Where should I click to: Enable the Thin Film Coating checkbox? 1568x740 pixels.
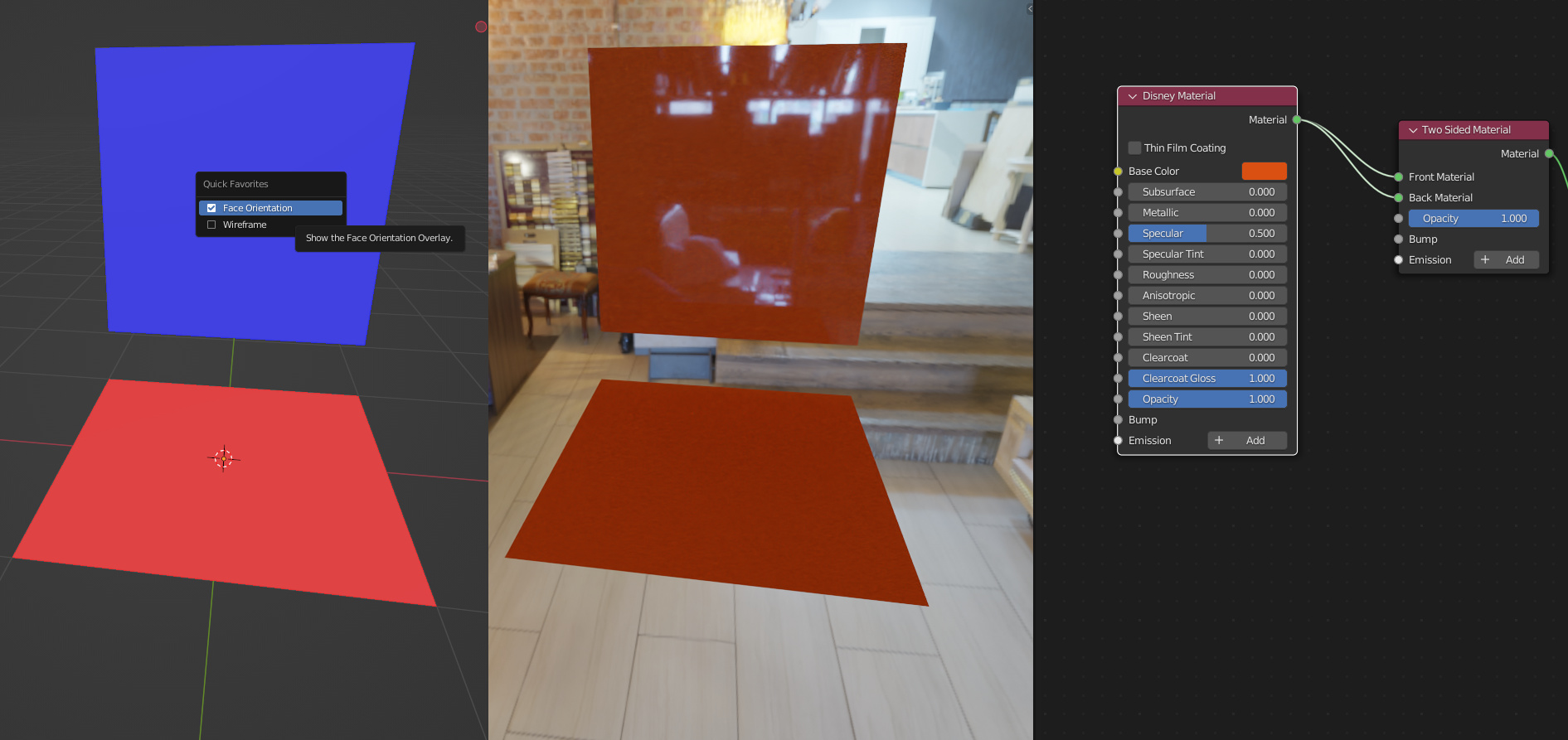click(1134, 148)
